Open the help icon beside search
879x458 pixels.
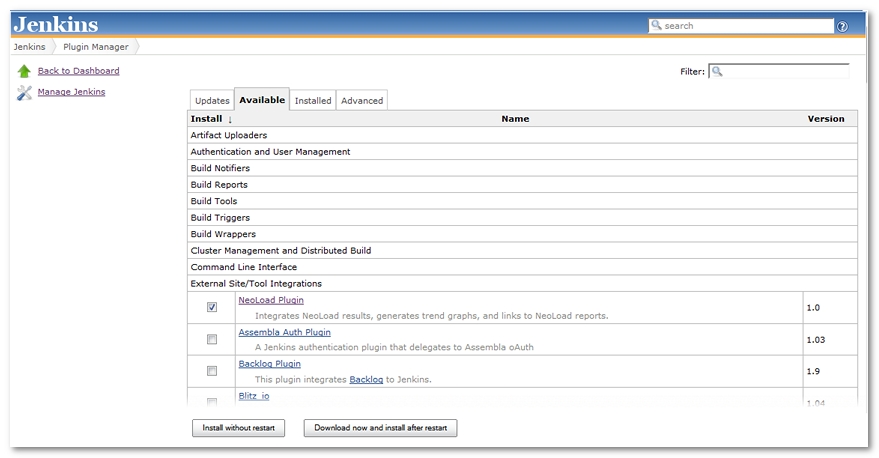[x=842, y=26]
